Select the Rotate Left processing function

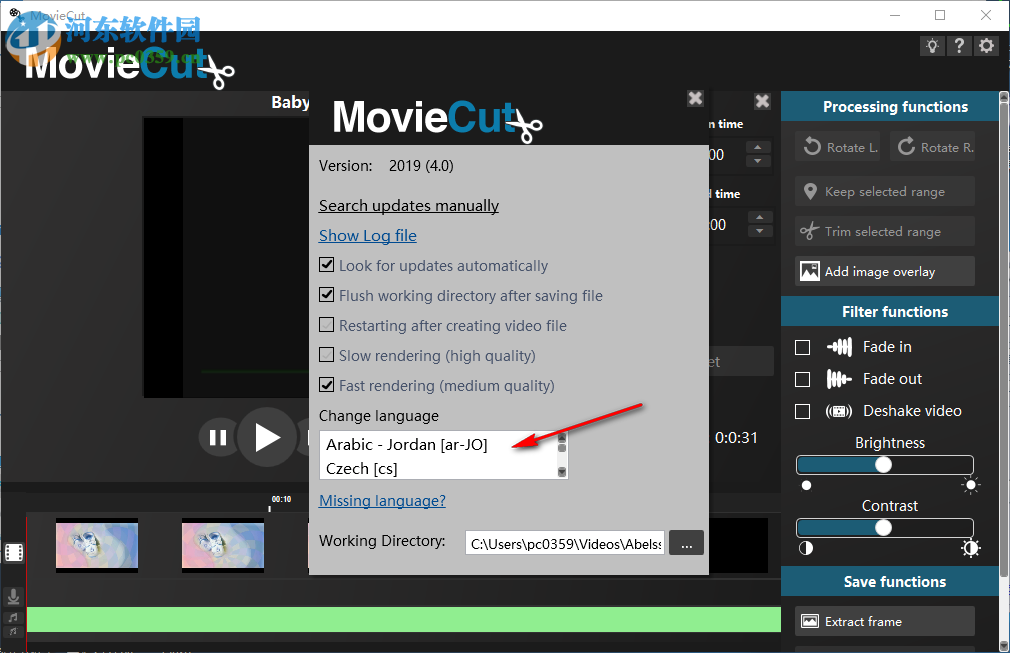[837, 146]
